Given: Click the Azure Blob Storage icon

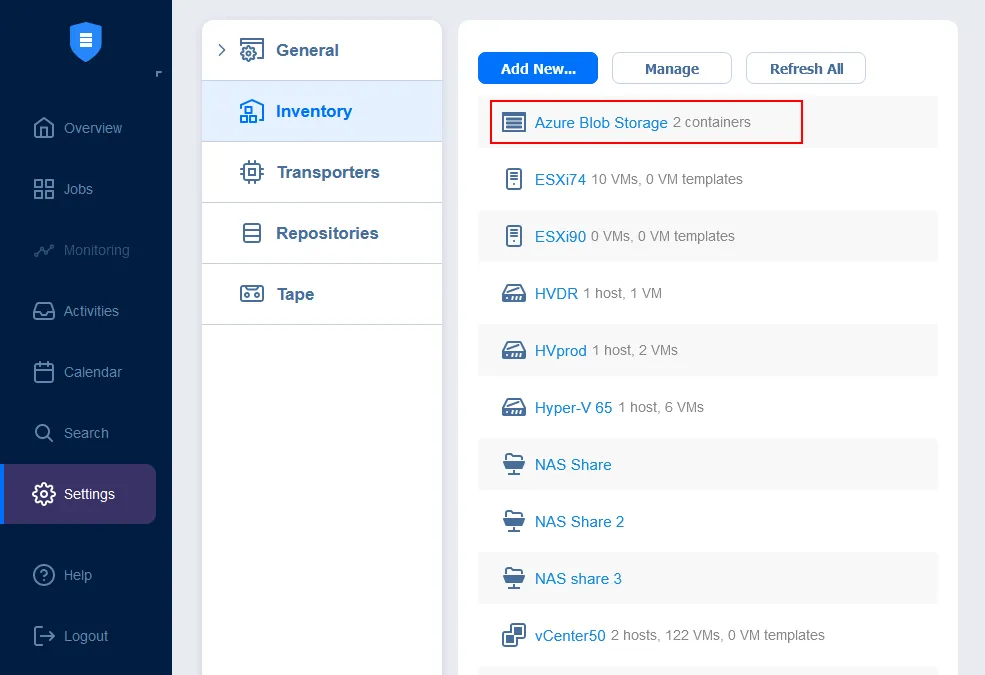Looking at the screenshot, I should tap(513, 123).
